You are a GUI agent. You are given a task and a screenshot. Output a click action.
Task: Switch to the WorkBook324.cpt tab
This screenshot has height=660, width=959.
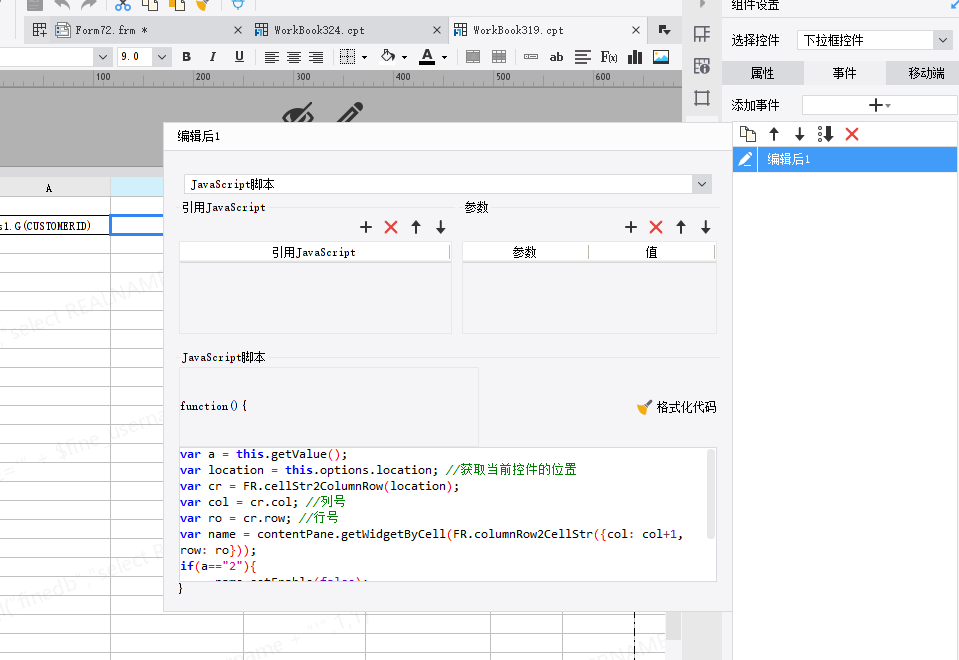319,30
